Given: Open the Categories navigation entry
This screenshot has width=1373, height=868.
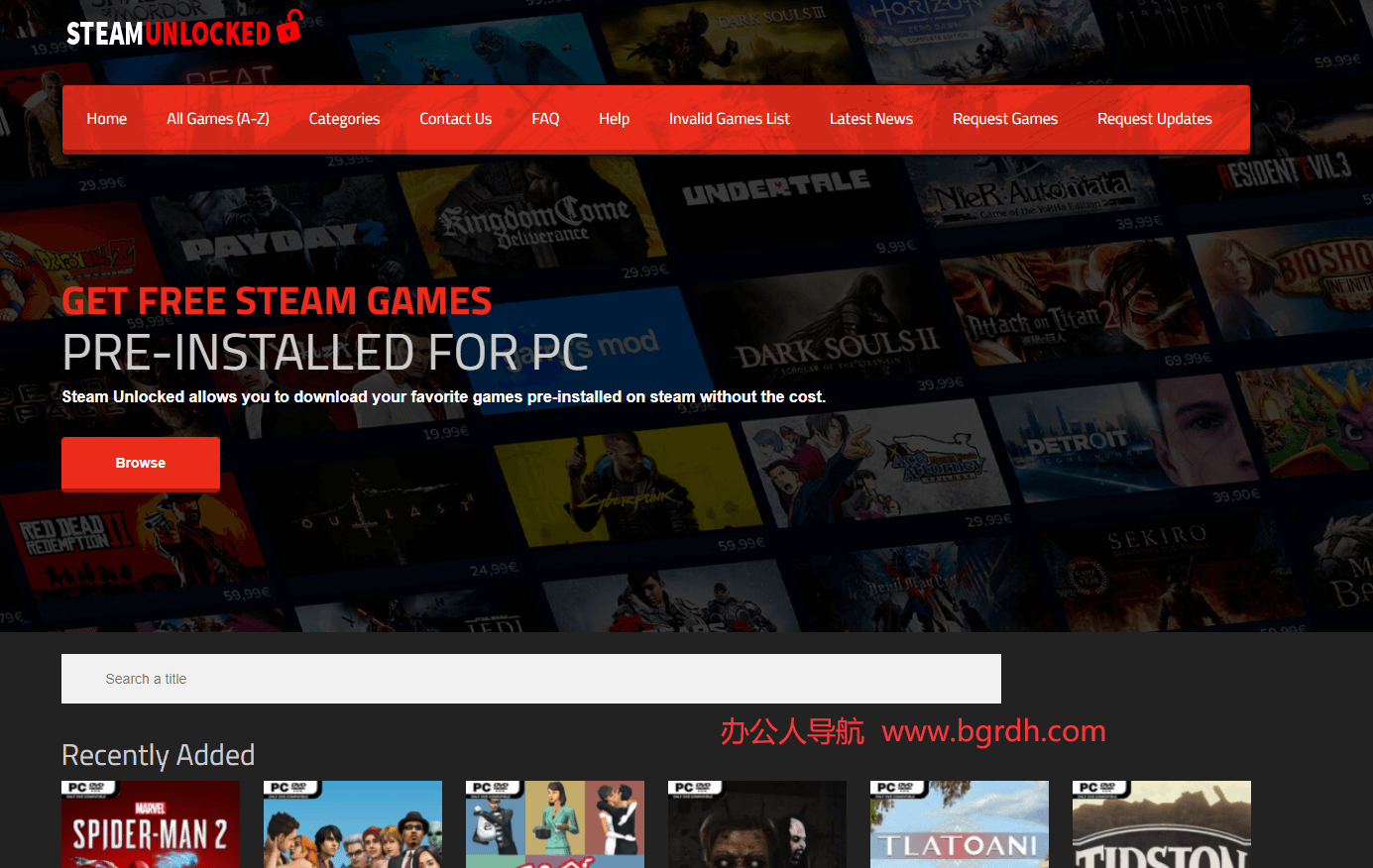Looking at the screenshot, I should (344, 118).
